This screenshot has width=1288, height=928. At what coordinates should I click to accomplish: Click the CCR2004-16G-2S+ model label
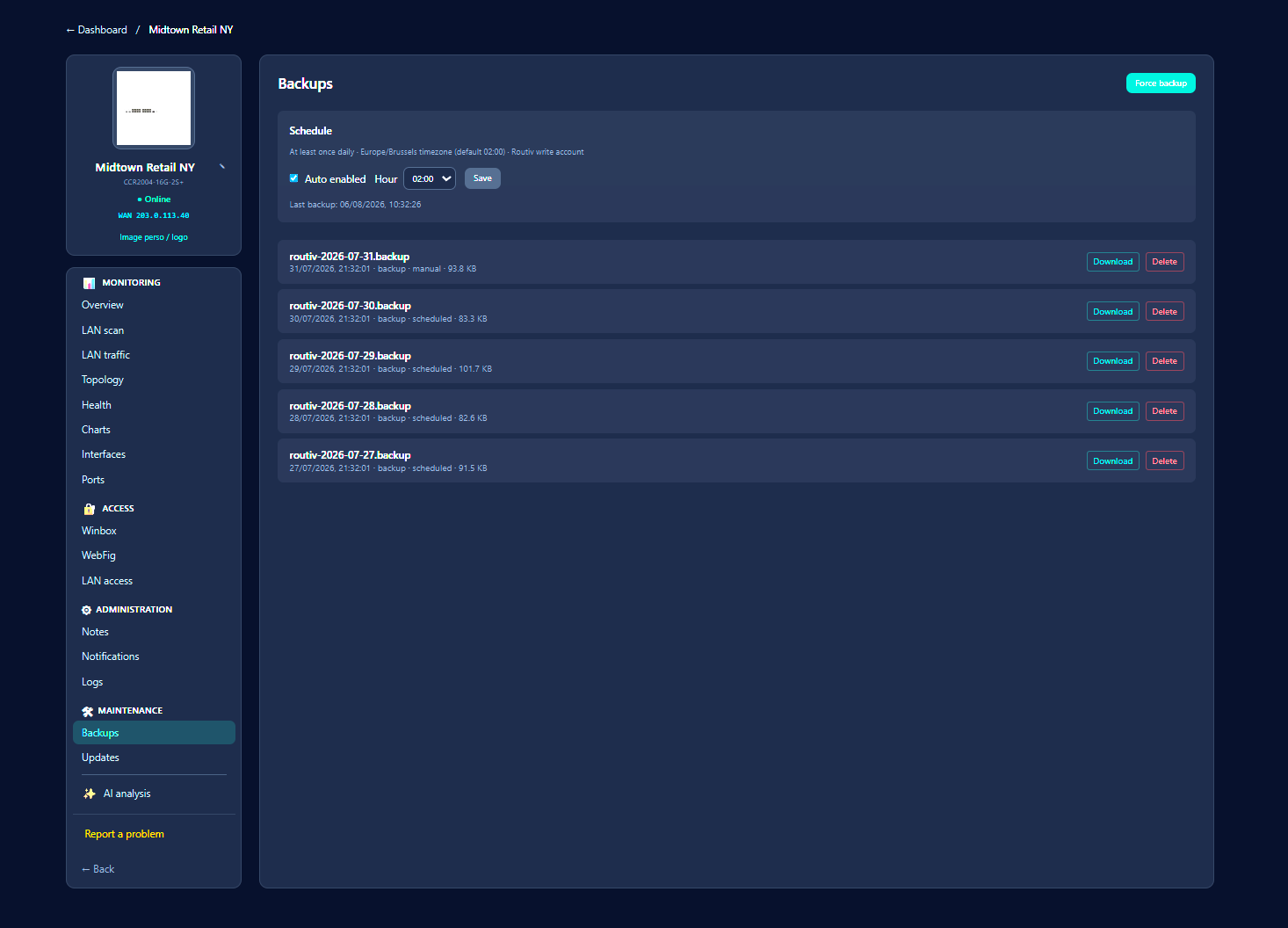pyautogui.click(x=154, y=183)
